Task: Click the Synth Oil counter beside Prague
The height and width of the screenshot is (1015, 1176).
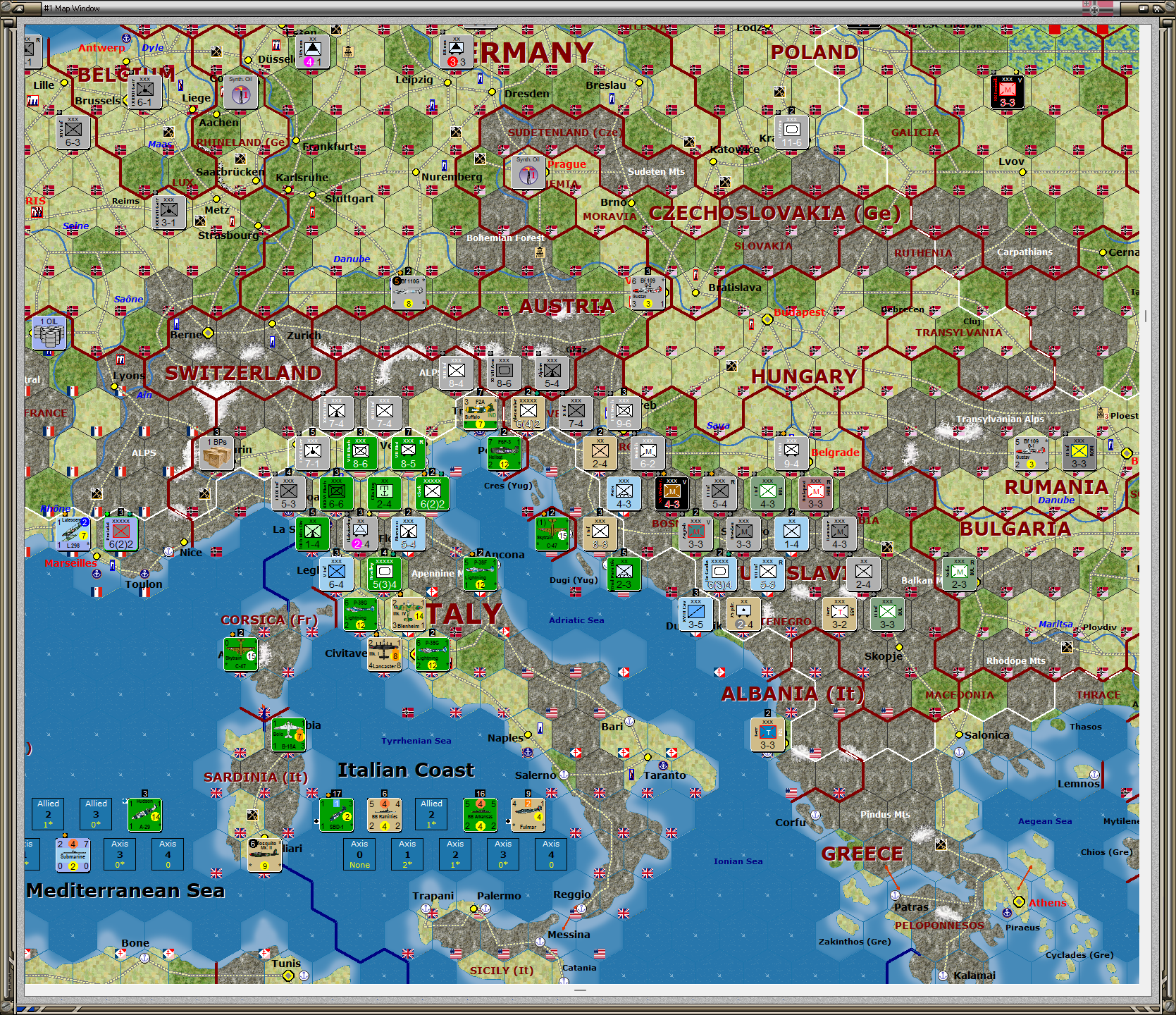Action: coord(528,171)
